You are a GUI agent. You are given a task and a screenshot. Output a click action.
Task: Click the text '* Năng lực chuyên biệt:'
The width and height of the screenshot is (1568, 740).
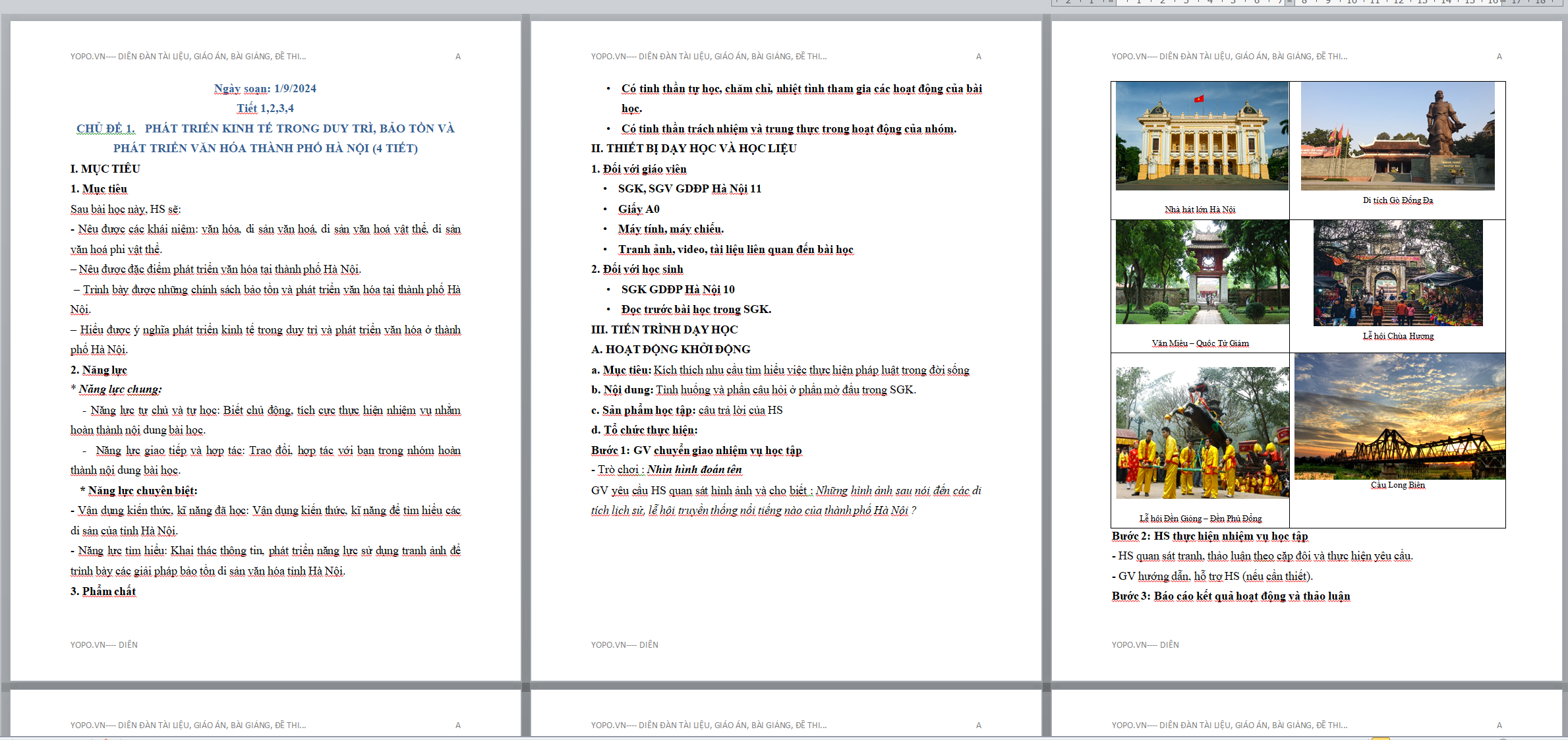click(x=138, y=490)
